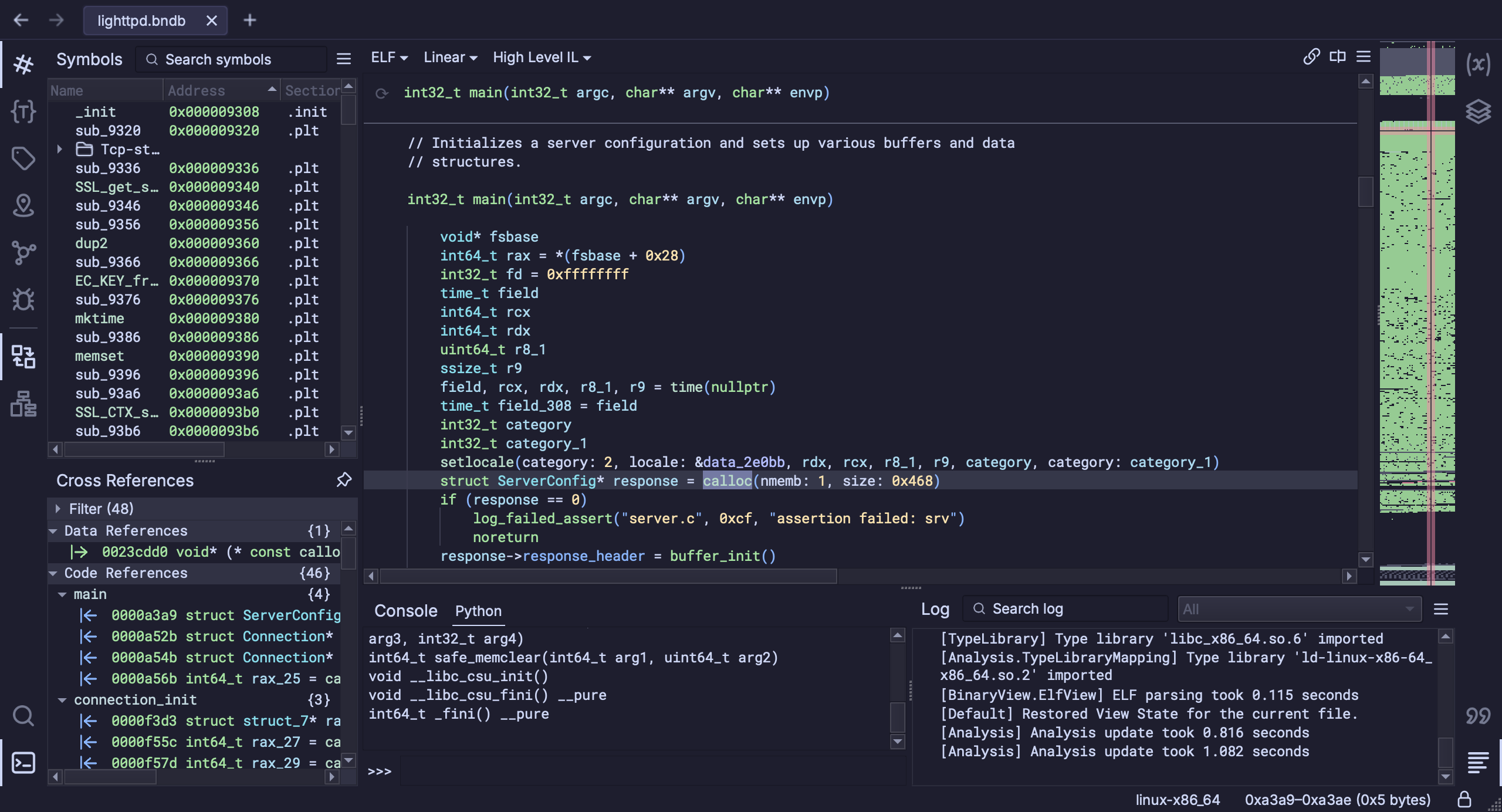Click the back navigation arrow button
1502x812 pixels.
click(x=22, y=21)
